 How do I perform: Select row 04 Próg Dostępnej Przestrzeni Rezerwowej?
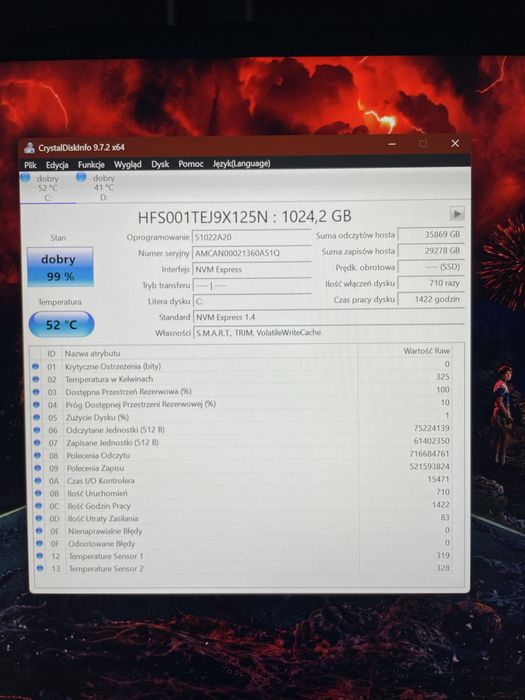click(x=242, y=404)
